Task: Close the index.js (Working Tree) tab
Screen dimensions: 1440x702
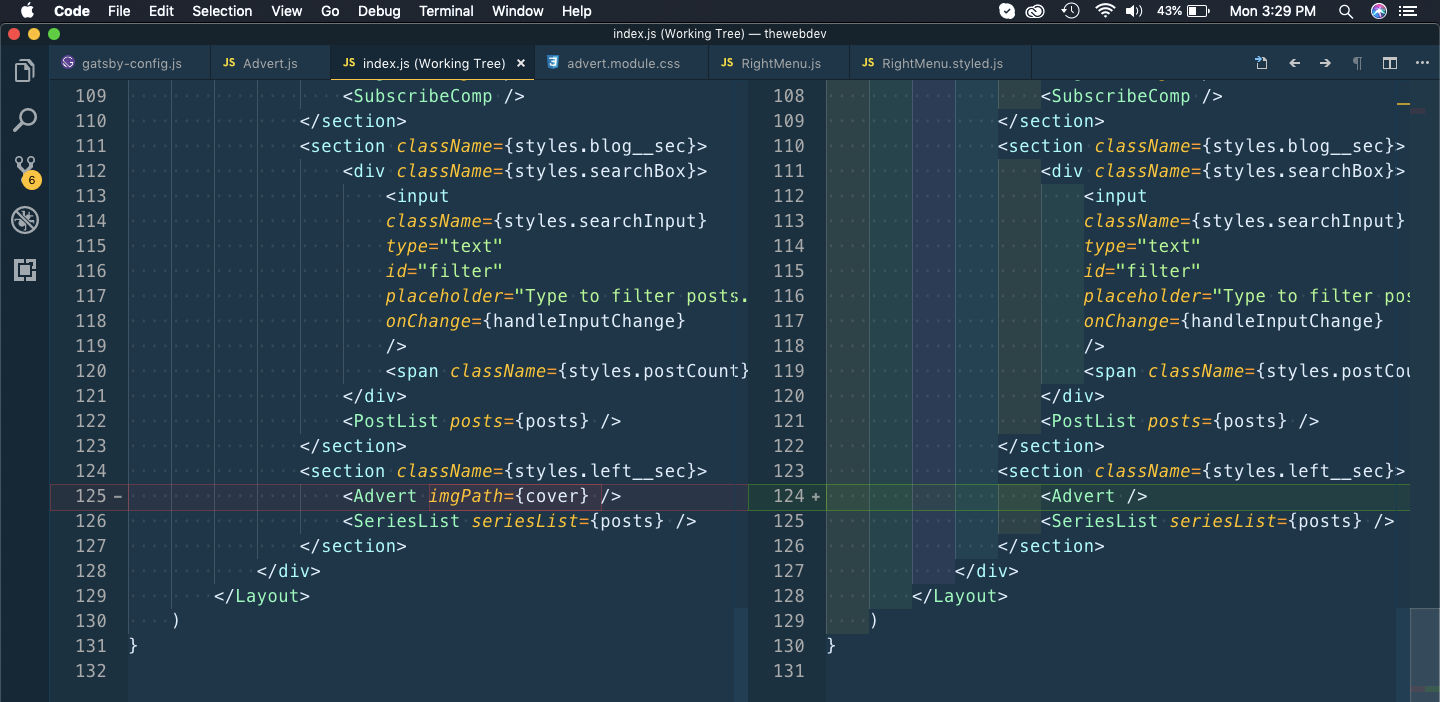Action: click(520, 63)
